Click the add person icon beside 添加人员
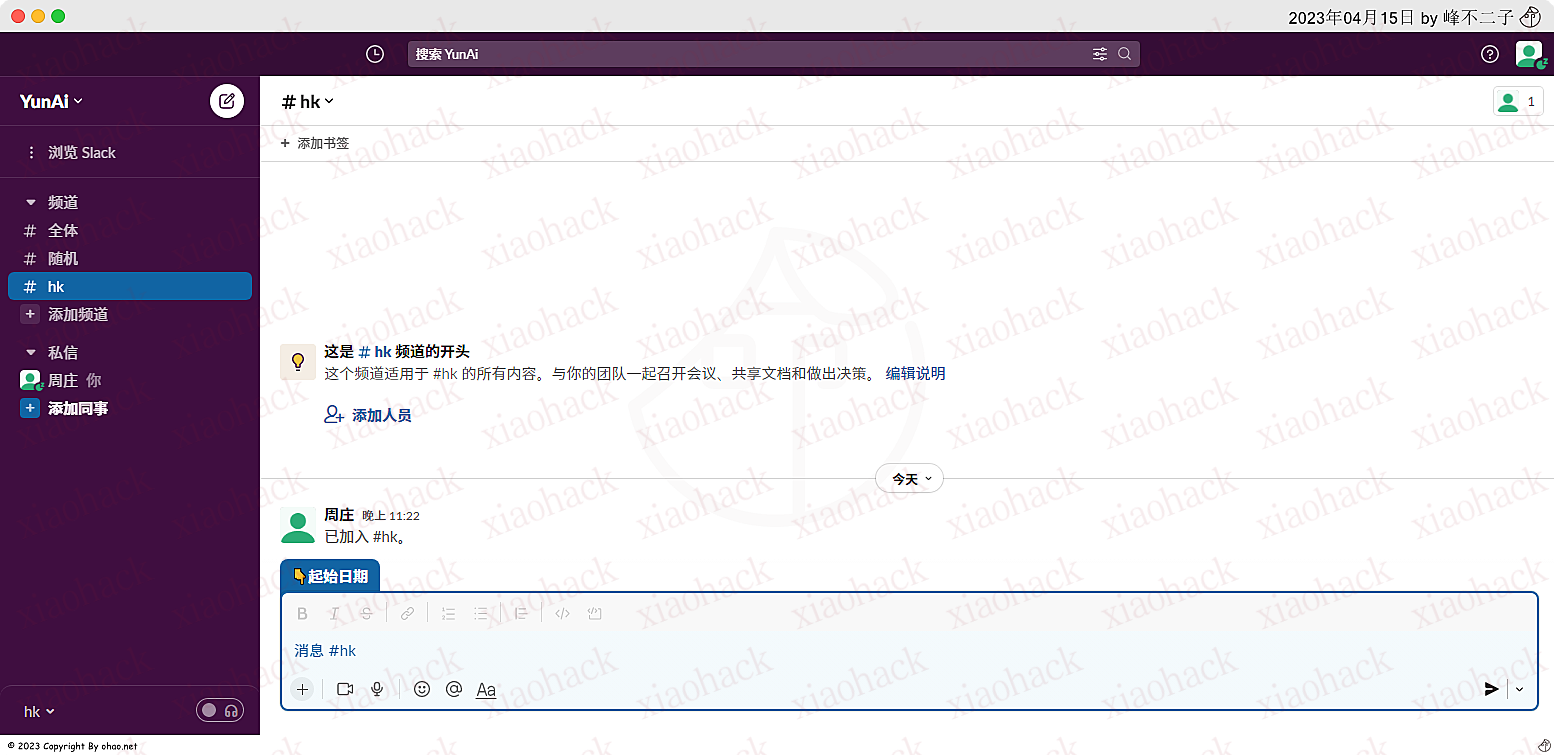Viewport: 1554px width, 755px height. (x=334, y=414)
